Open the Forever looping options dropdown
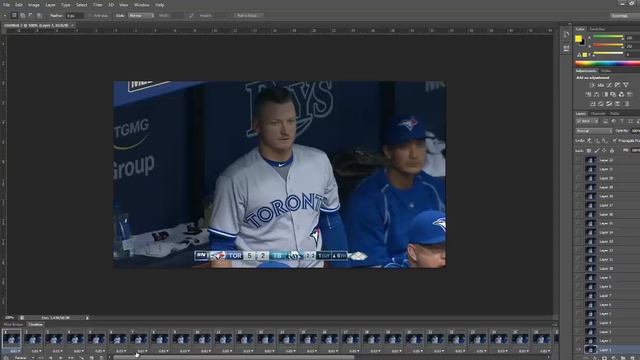640x360 pixels. (24, 358)
